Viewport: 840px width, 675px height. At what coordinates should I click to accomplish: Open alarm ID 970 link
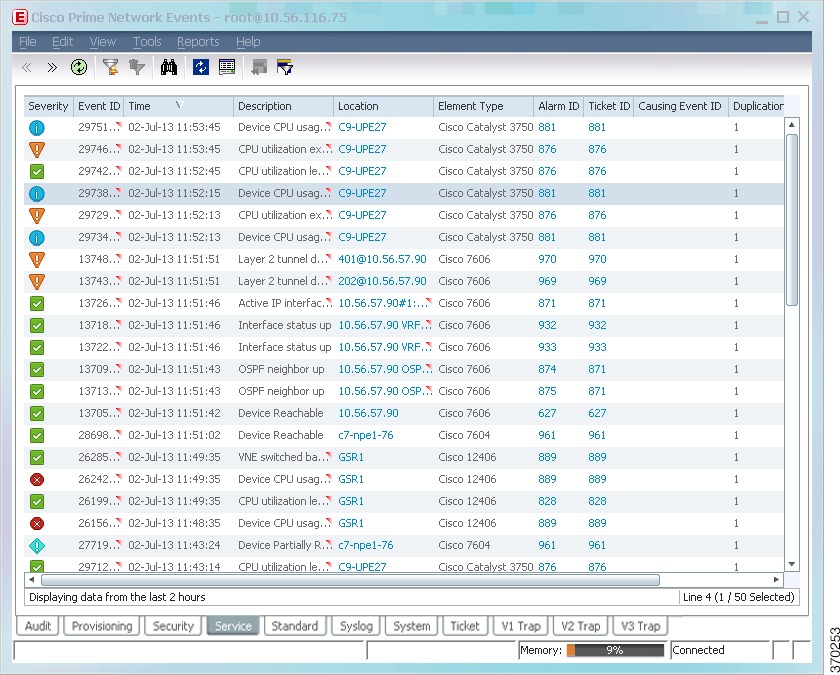coord(548,259)
